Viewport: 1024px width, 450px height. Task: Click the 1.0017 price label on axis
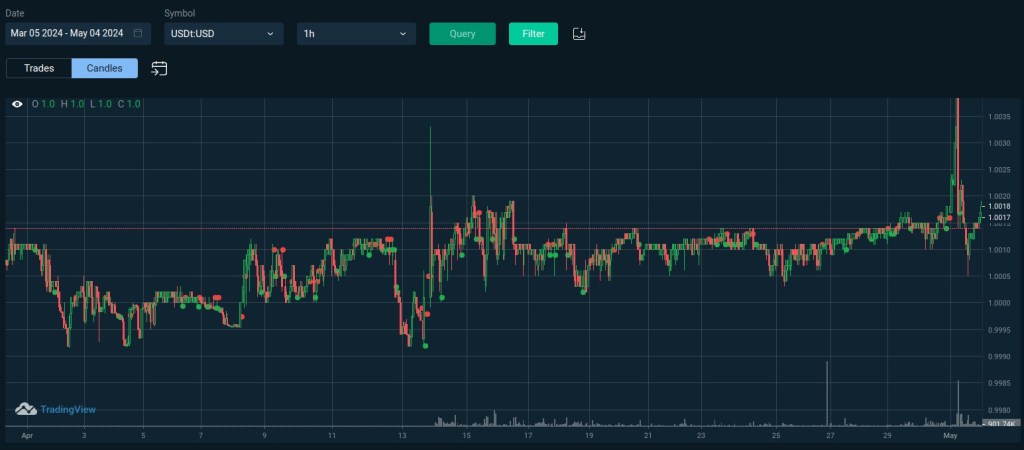(x=999, y=217)
